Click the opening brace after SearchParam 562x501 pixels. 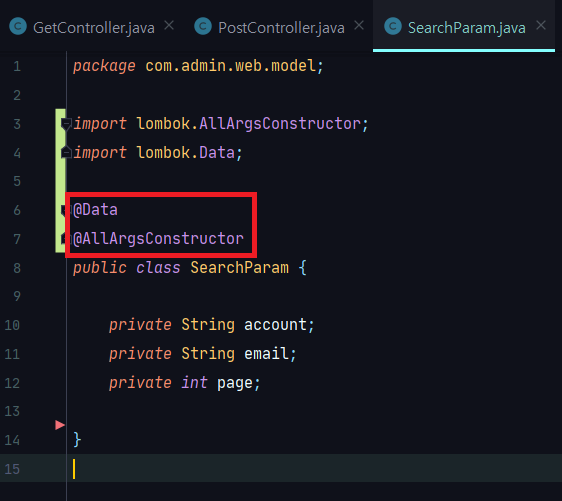click(x=303, y=268)
